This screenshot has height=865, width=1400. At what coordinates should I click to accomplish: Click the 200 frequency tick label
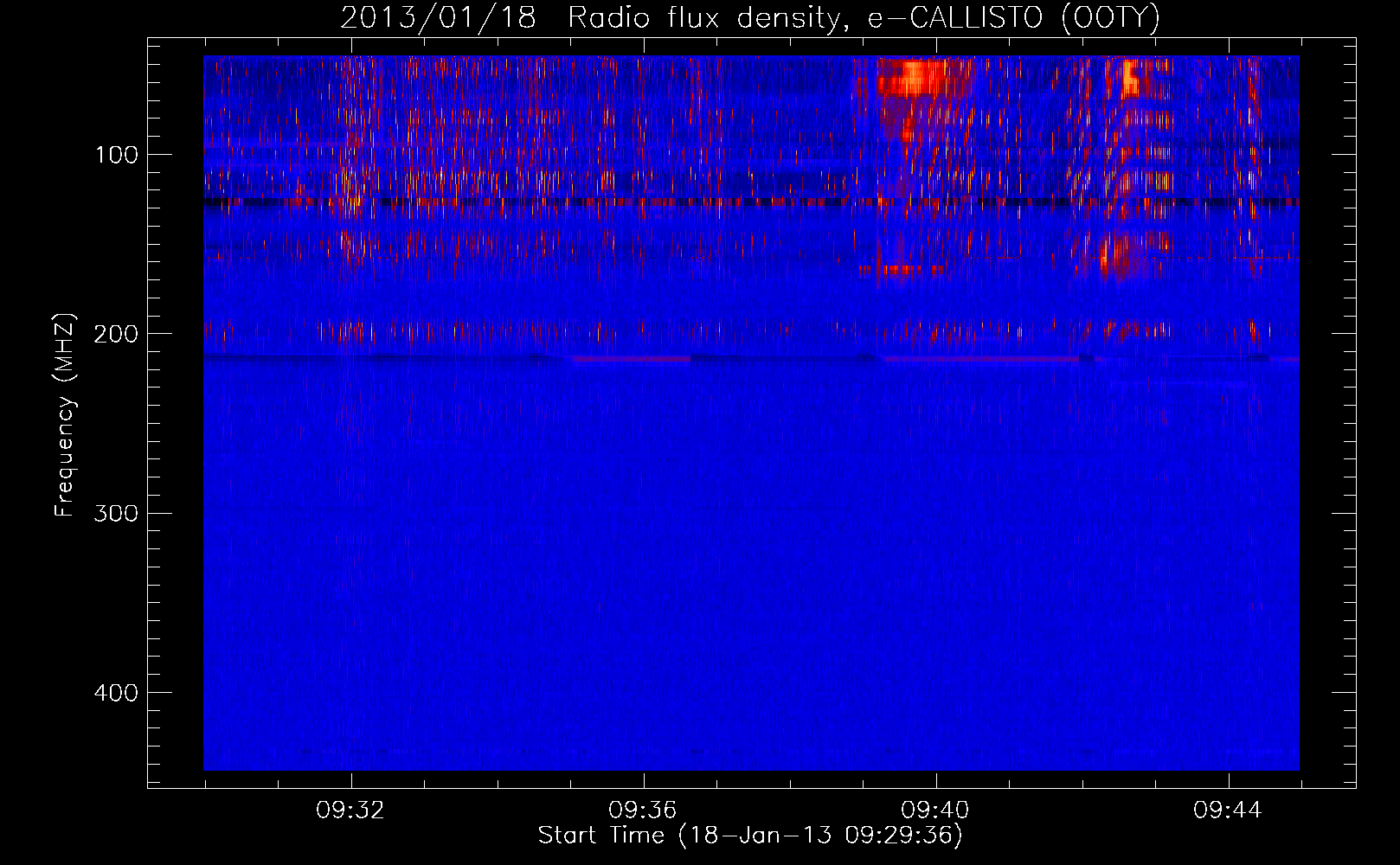click(117, 334)
